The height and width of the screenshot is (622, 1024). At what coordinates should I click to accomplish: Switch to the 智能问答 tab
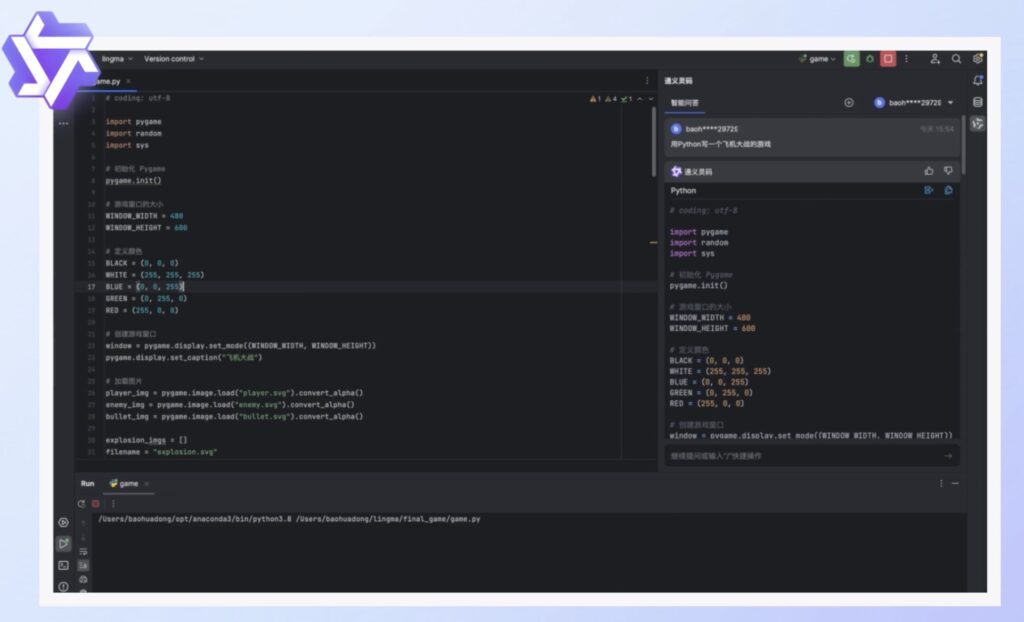[685, 102]
